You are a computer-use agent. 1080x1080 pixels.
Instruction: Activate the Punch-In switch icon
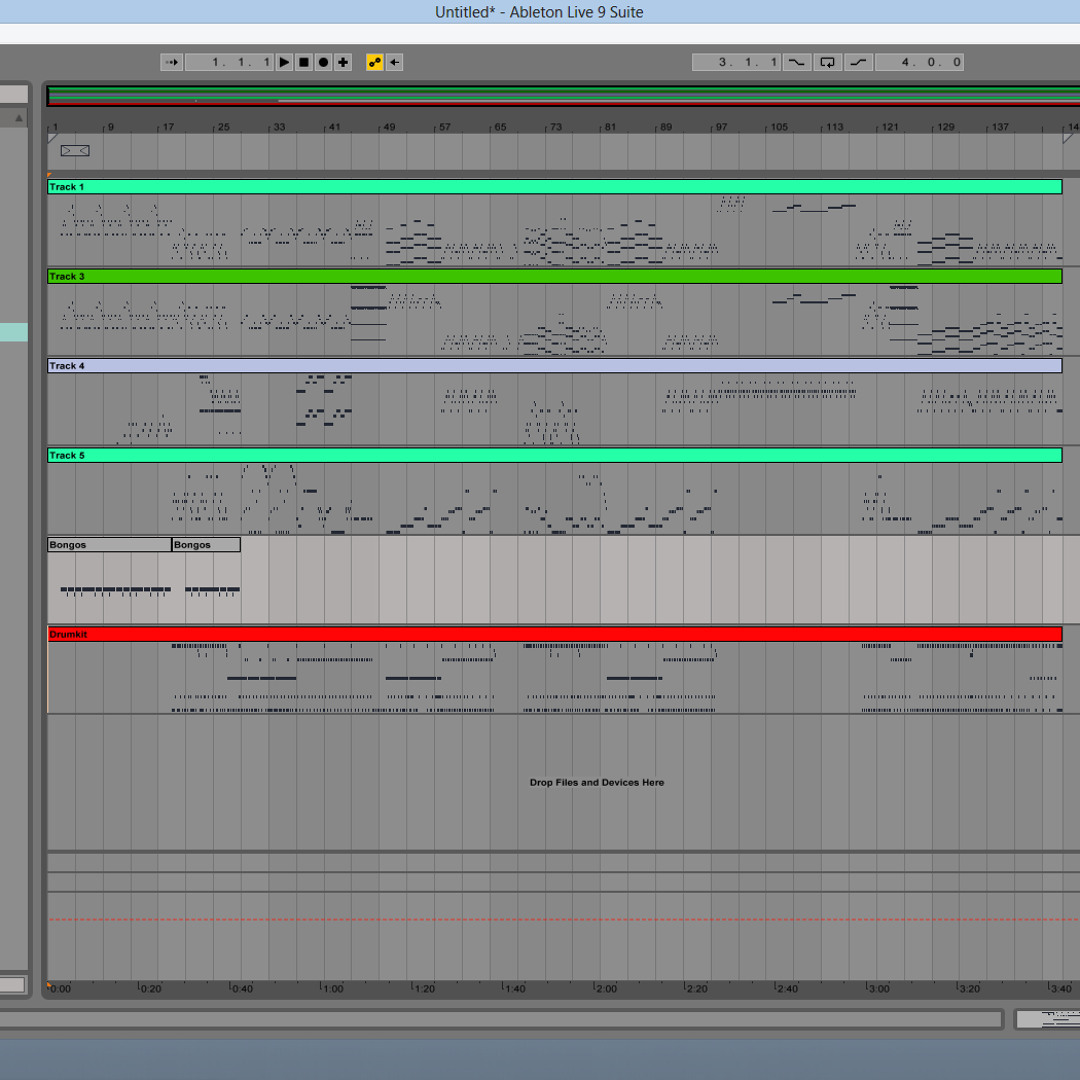point(797,62)
